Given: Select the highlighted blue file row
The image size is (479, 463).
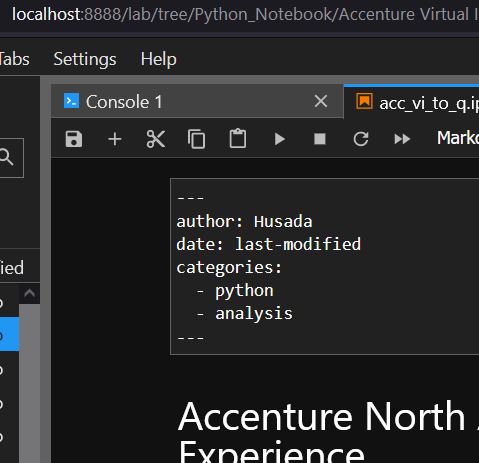Looking at the screenshot, I should coord(9,334).
